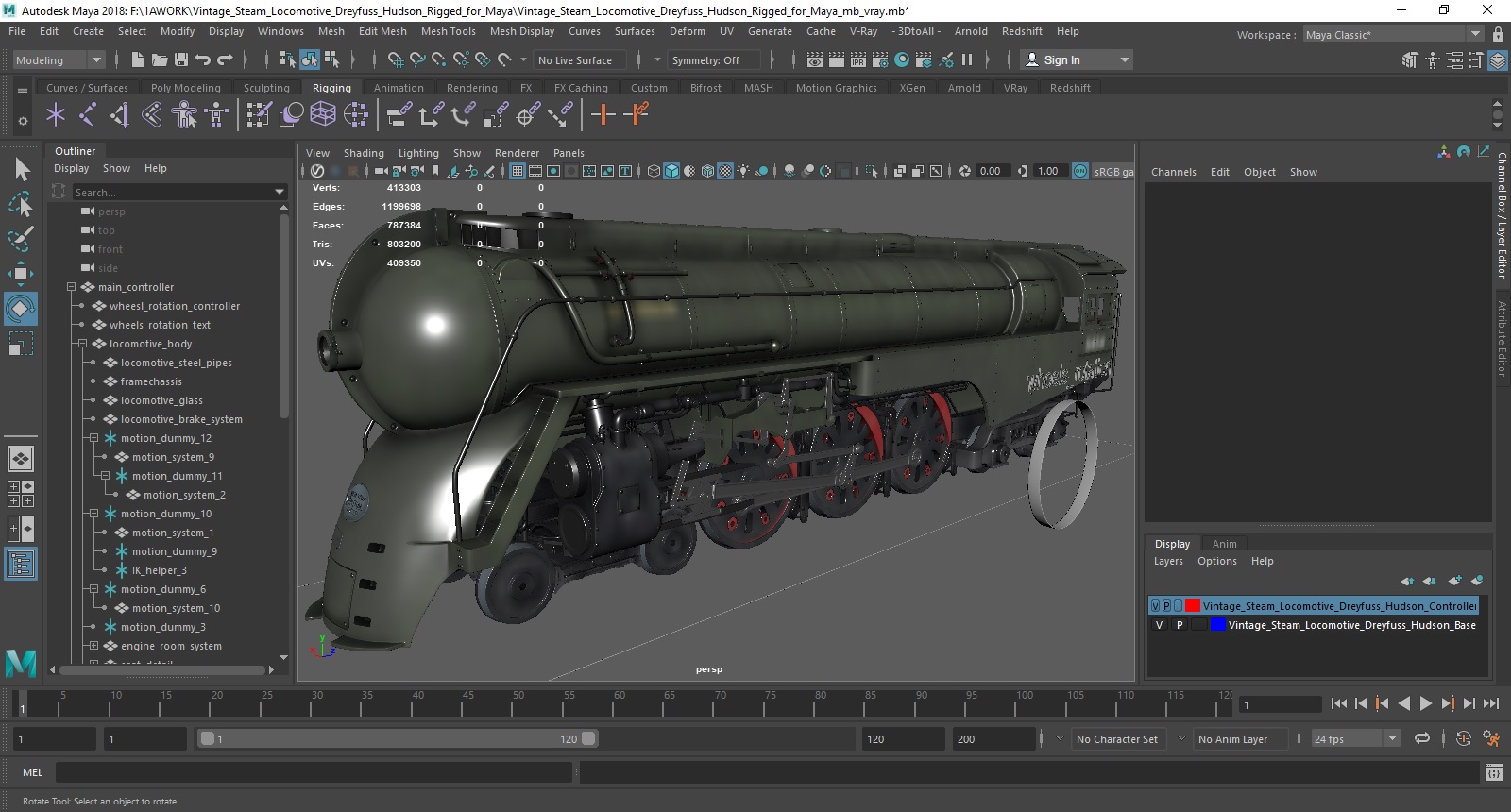Click the Sign In button
The width and height of the screenshot is (1511, 812).
pos(1077,59)
